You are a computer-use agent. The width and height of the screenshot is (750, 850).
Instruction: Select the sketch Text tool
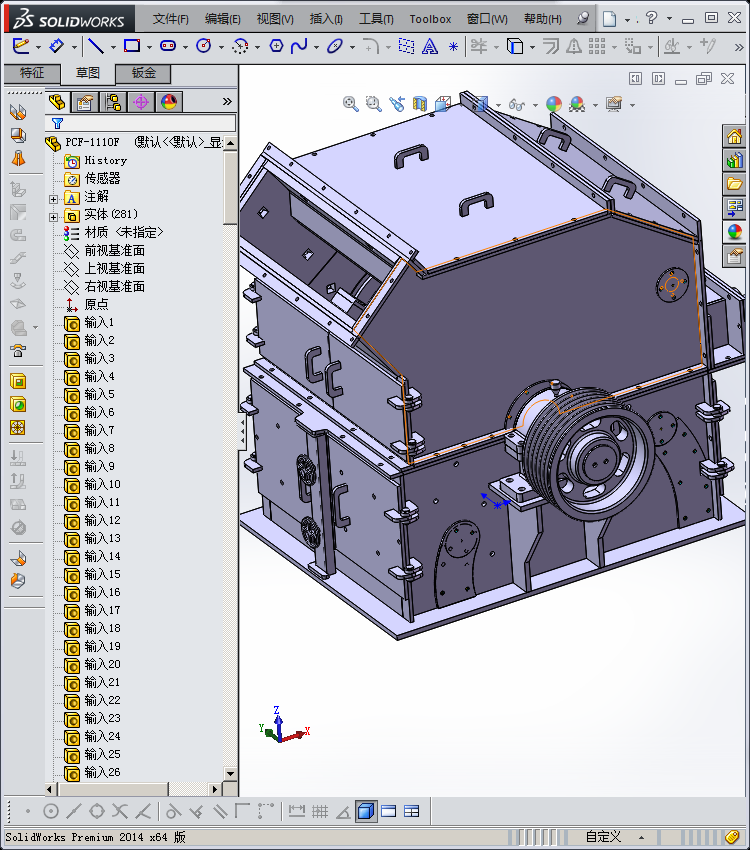430,47
